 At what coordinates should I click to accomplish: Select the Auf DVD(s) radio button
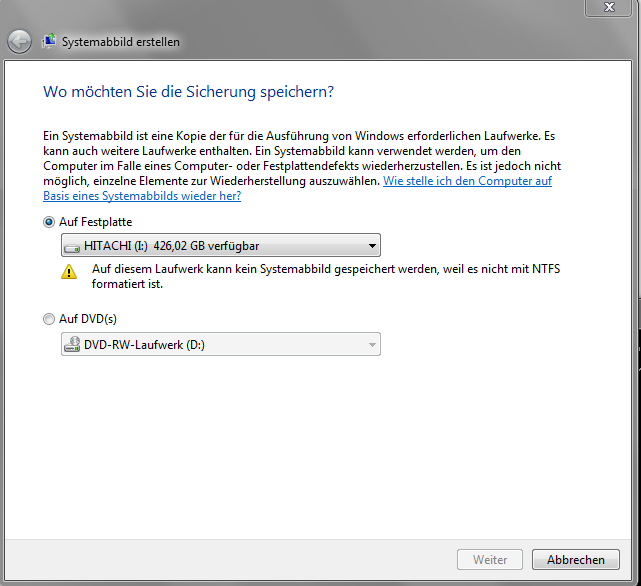click(49, 319)
